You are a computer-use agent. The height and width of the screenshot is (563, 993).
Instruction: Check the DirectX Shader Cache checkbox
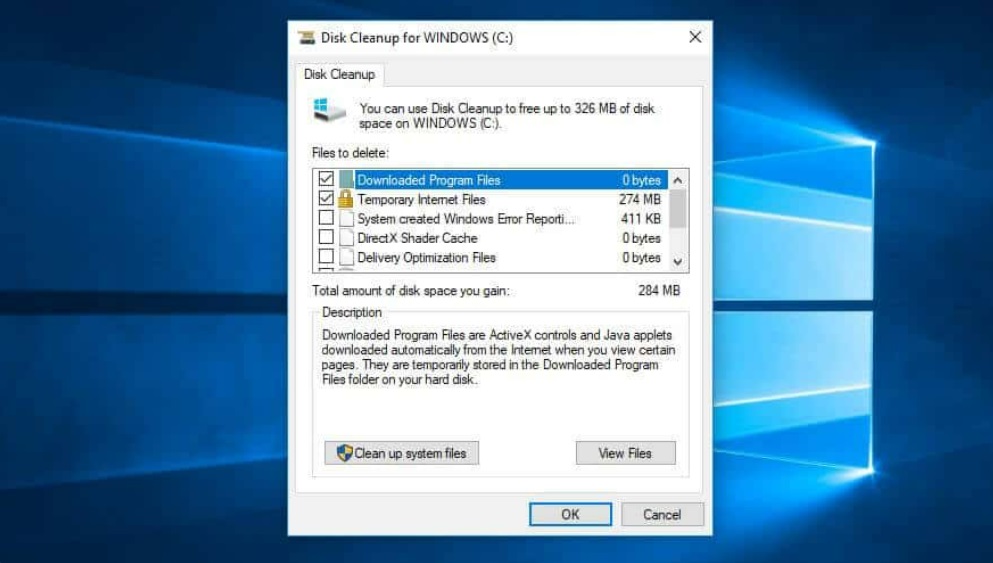click(326, 237)
